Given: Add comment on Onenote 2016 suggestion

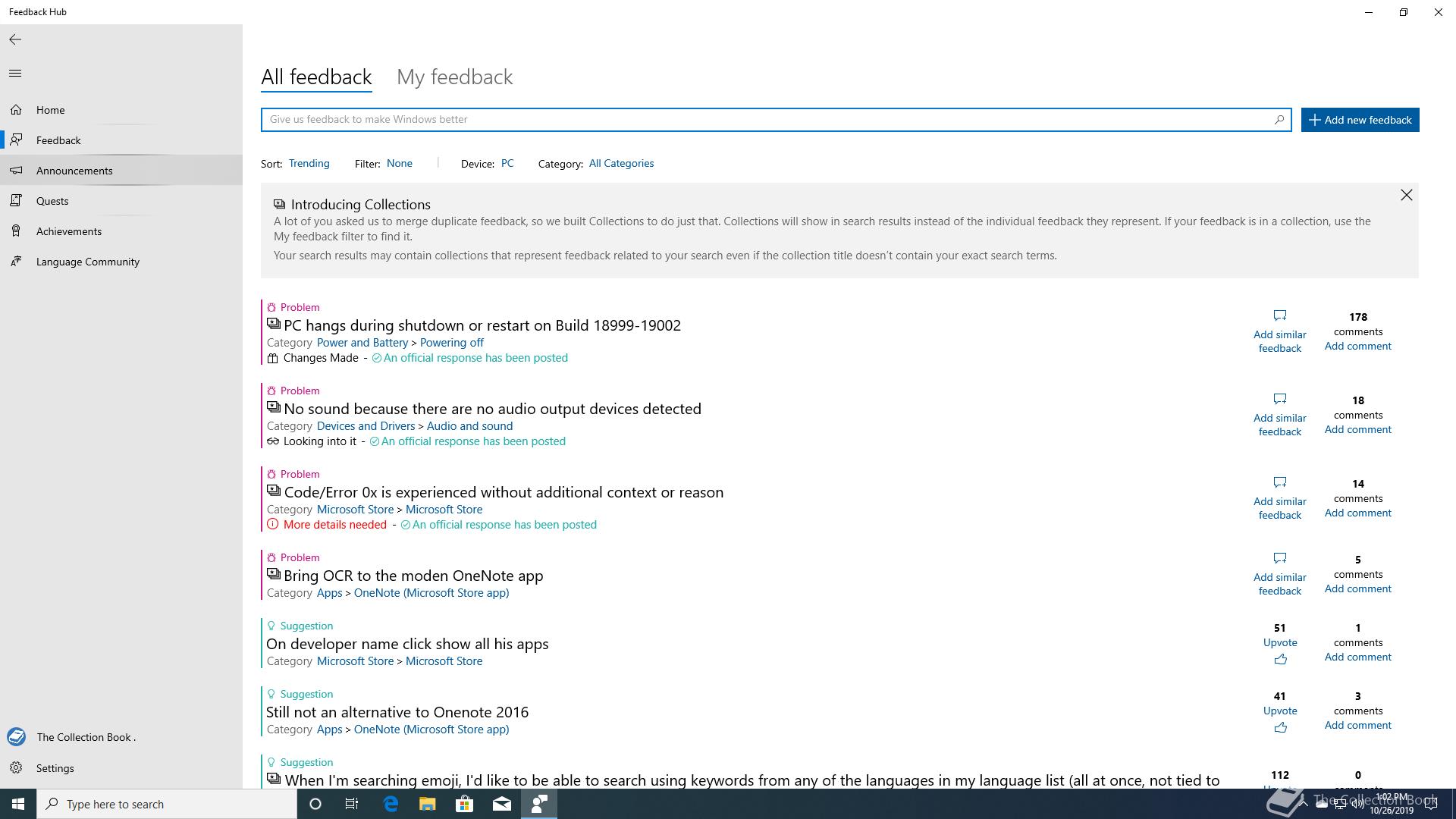Looking at the screenshot, I should (1357, 725).
